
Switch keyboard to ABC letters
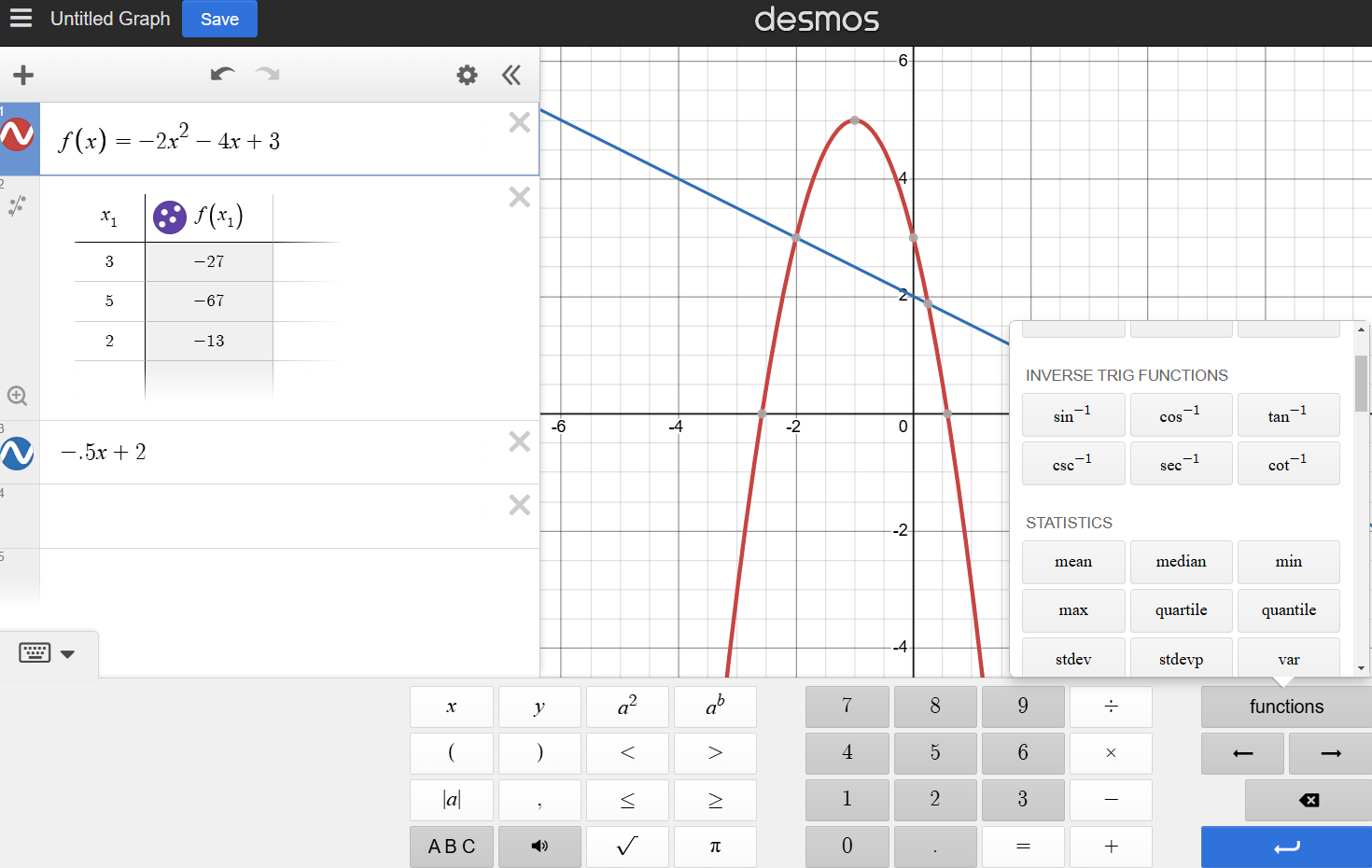(452, 847)
